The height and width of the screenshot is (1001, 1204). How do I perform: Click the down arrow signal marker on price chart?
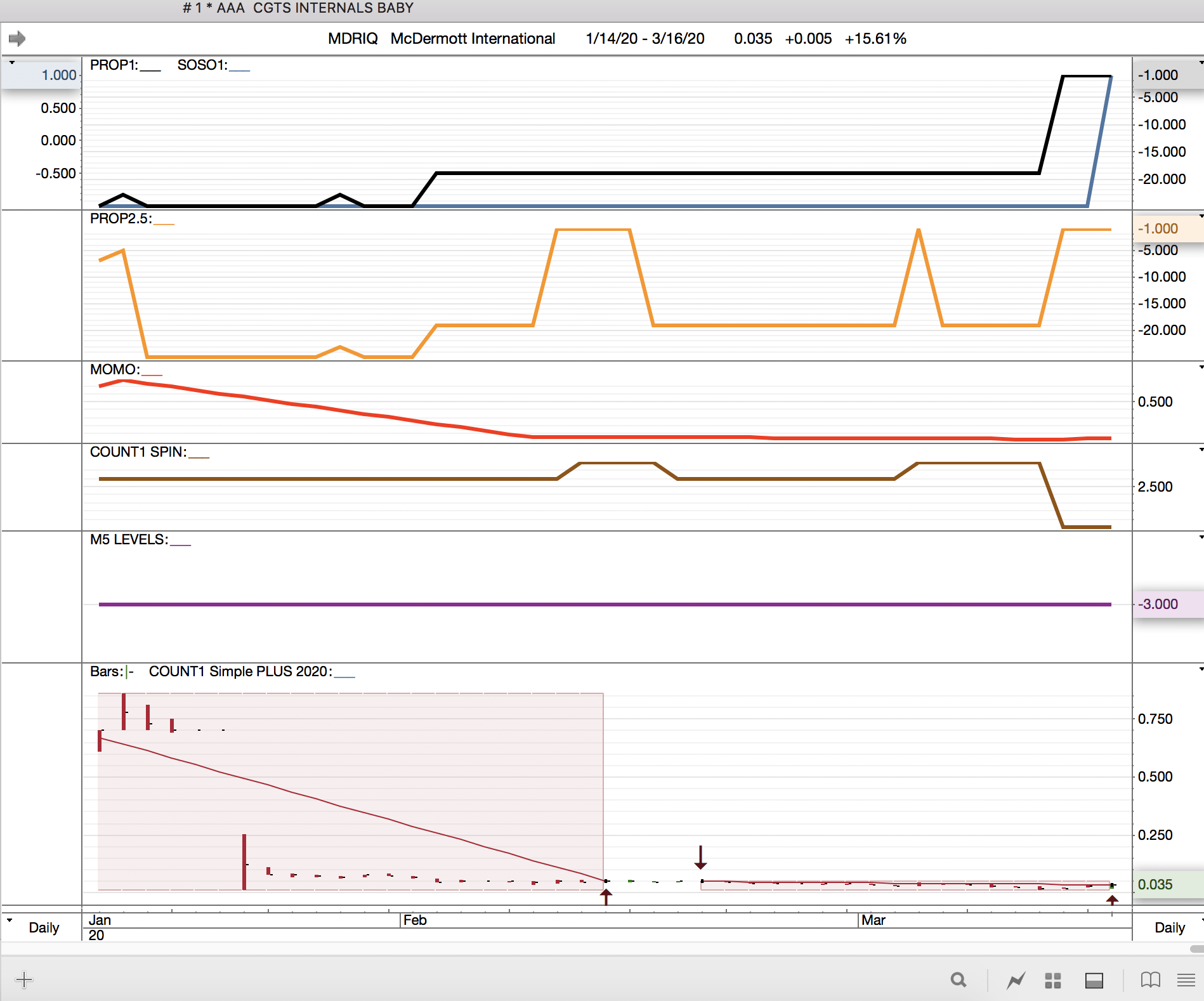[x=700, y=858]
